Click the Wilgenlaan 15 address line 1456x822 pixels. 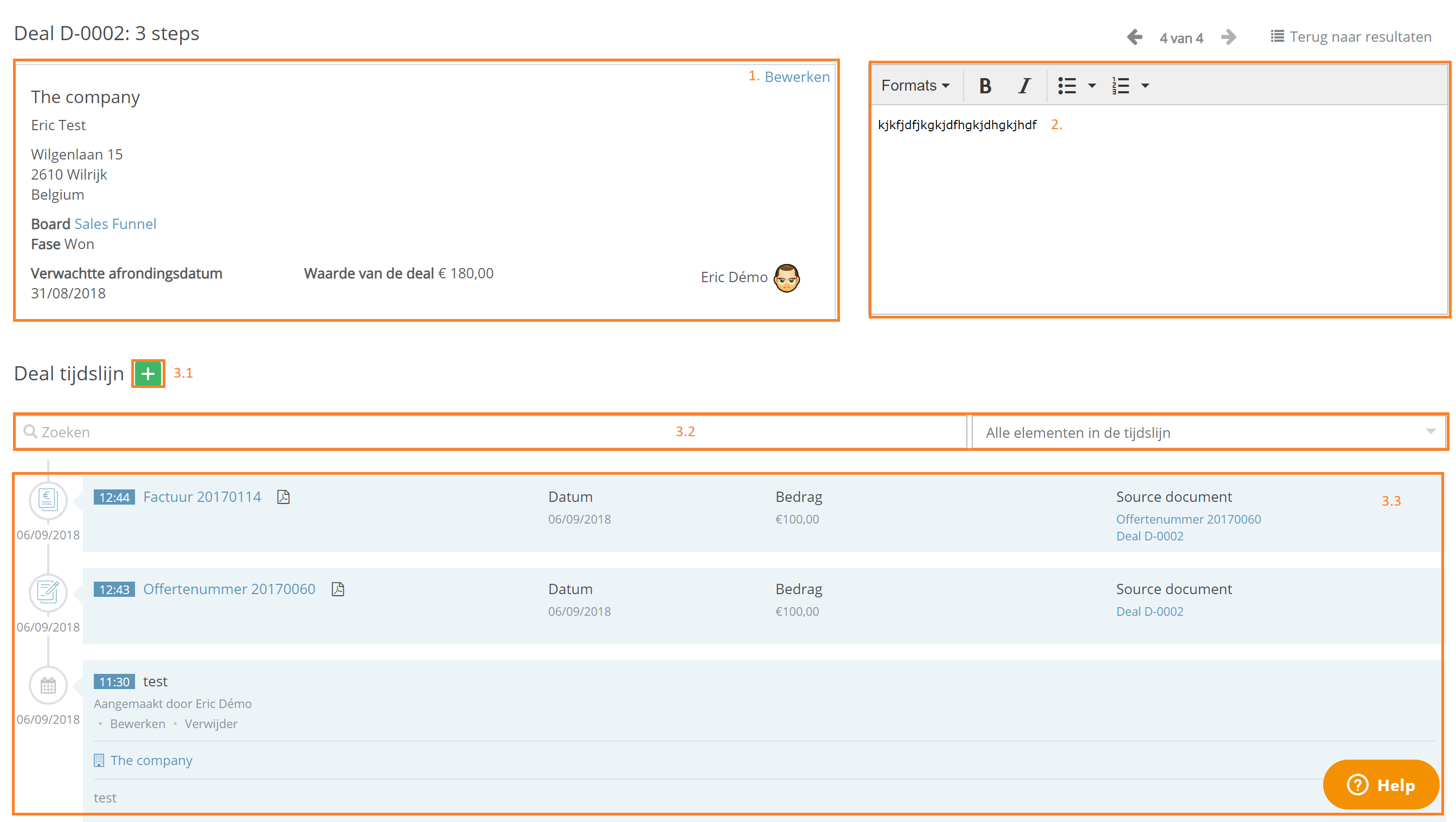point(76,155)
